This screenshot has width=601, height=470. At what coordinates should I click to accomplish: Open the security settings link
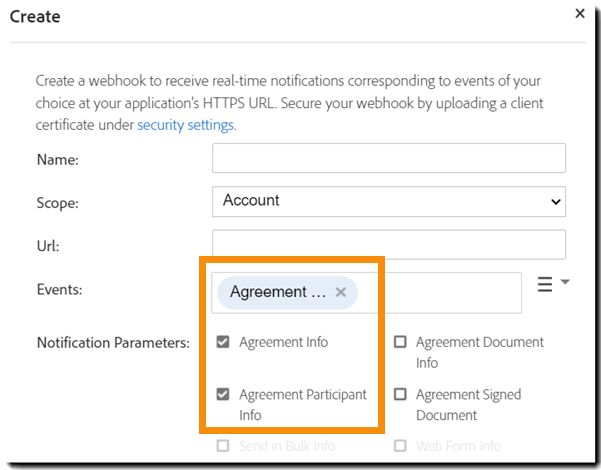click(187, 125)
